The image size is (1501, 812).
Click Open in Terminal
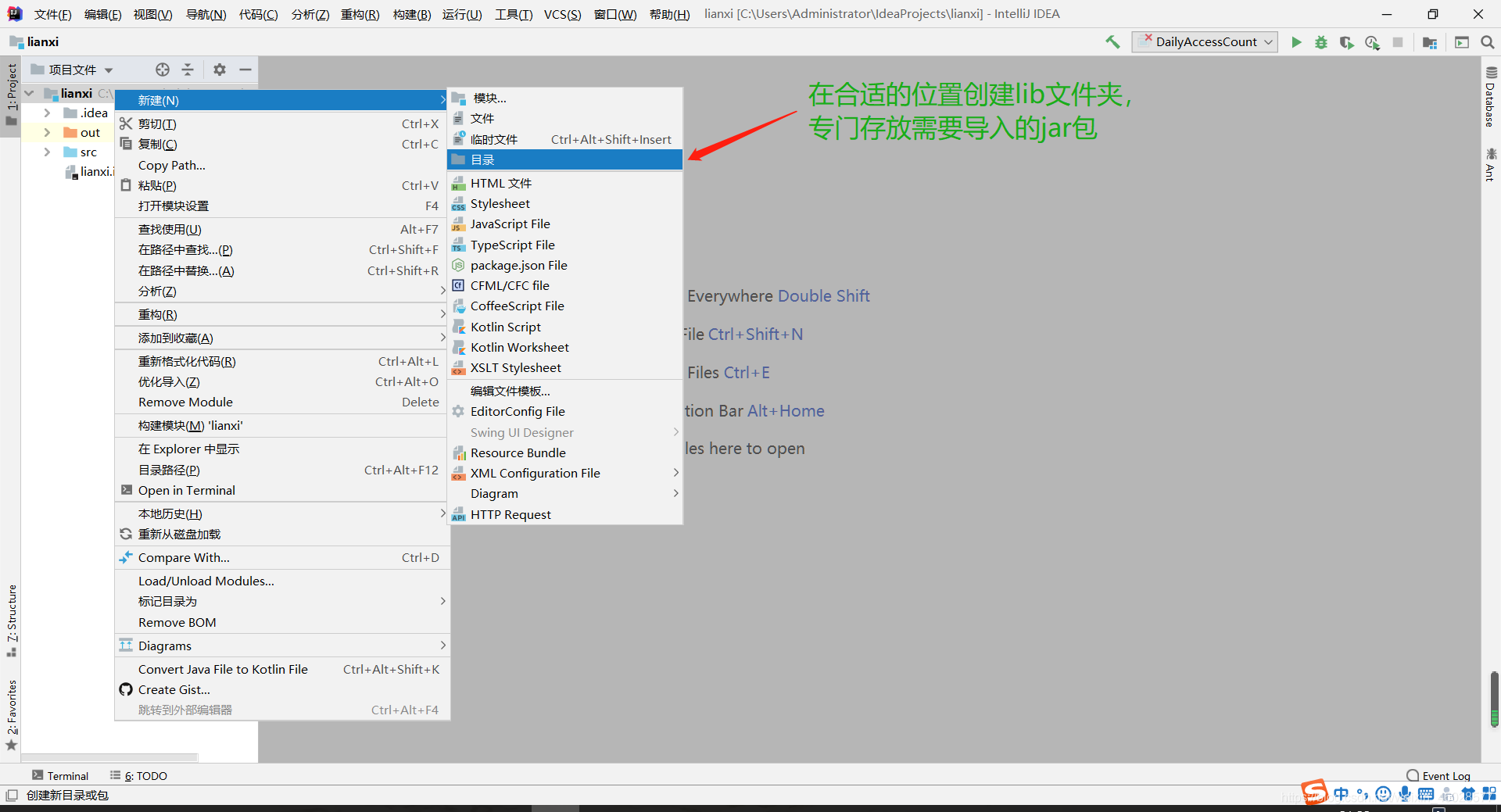[282, 491]
